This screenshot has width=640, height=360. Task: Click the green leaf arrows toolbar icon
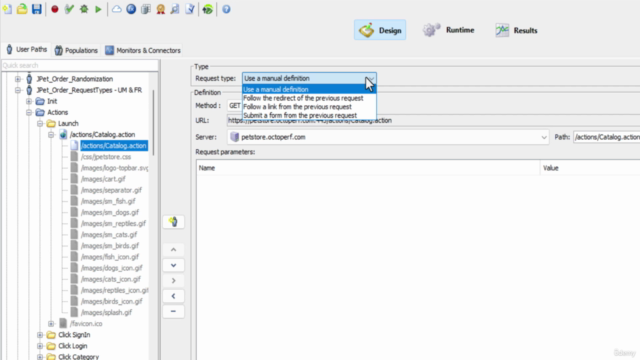[208, 9]
